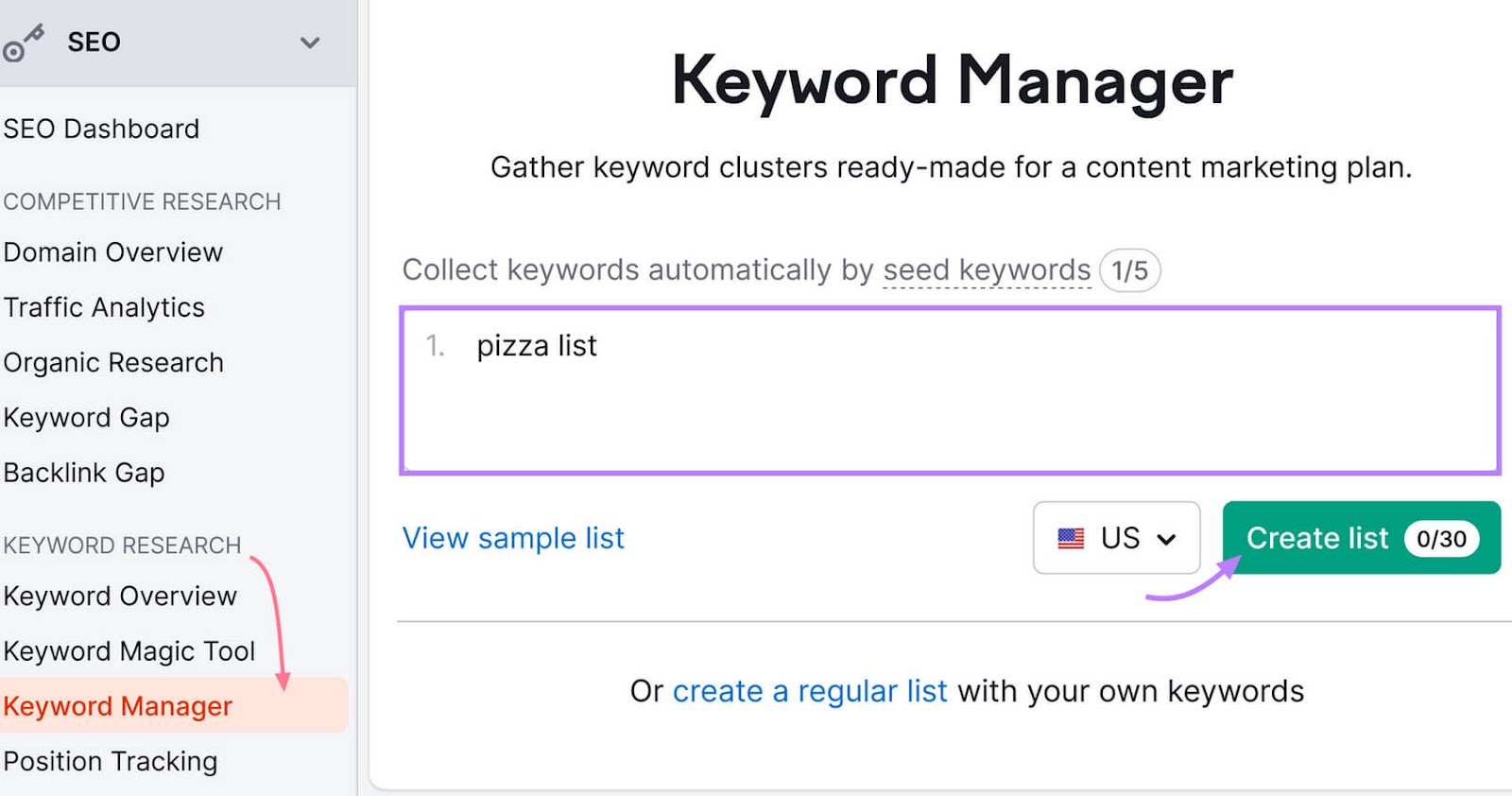Select Keyword Overview
This screenshot has width=1512, height=796.
tap(120, 596)
